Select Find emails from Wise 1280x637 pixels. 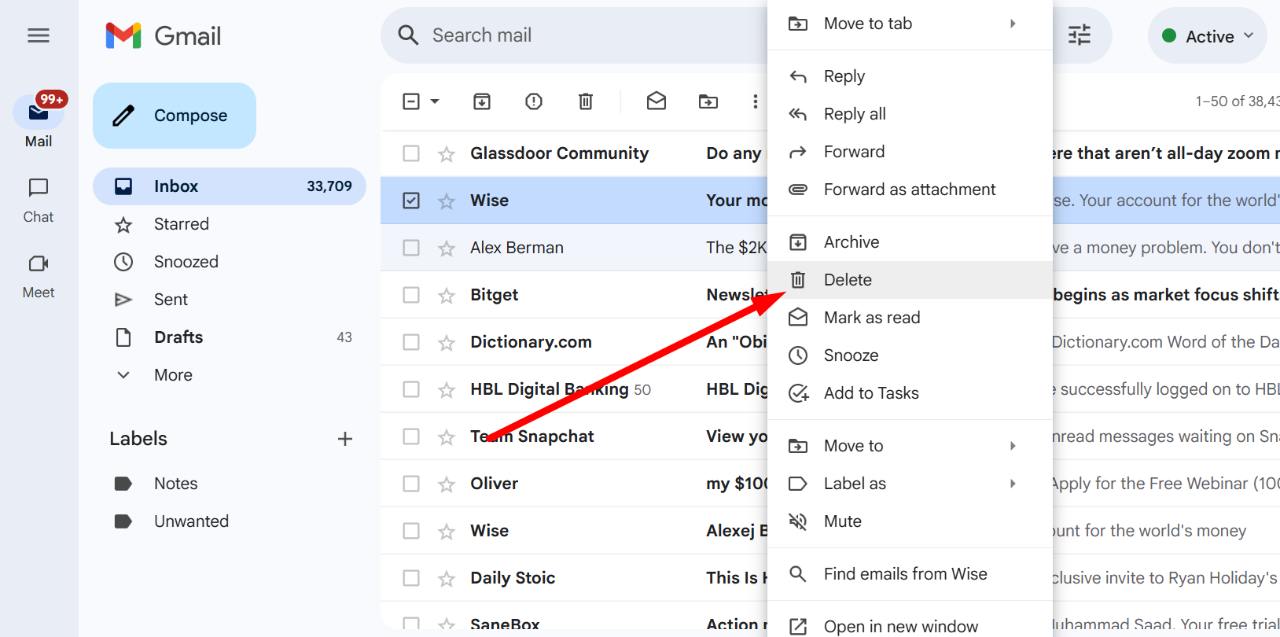[910, 574]
